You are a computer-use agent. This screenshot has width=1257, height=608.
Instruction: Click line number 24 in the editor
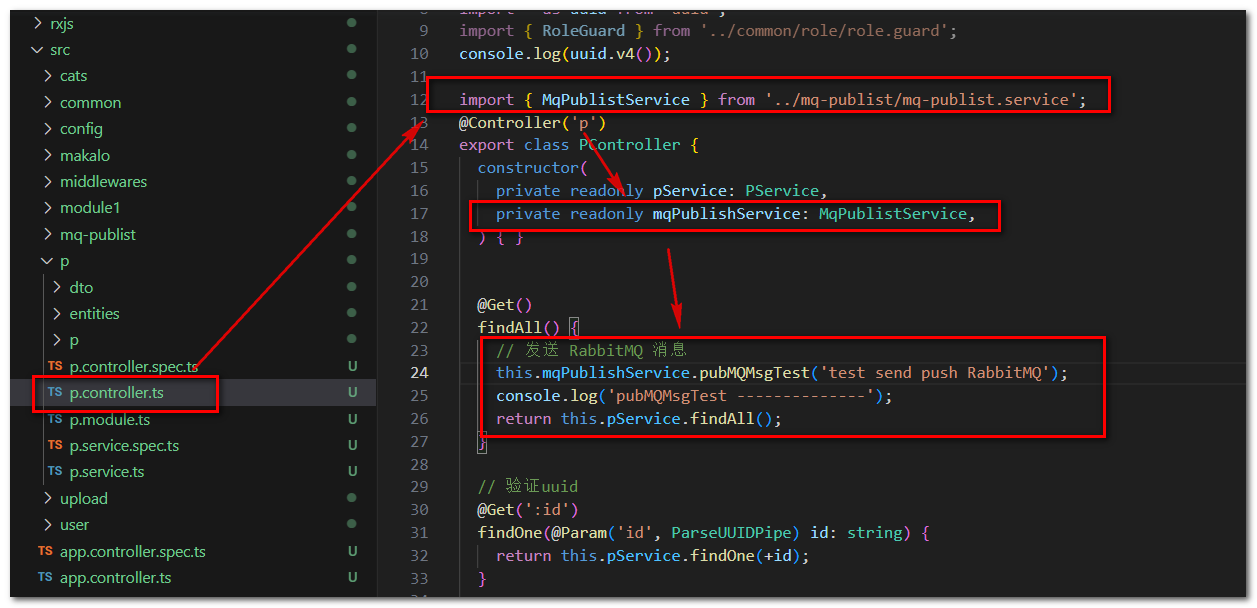pos(421,372)
